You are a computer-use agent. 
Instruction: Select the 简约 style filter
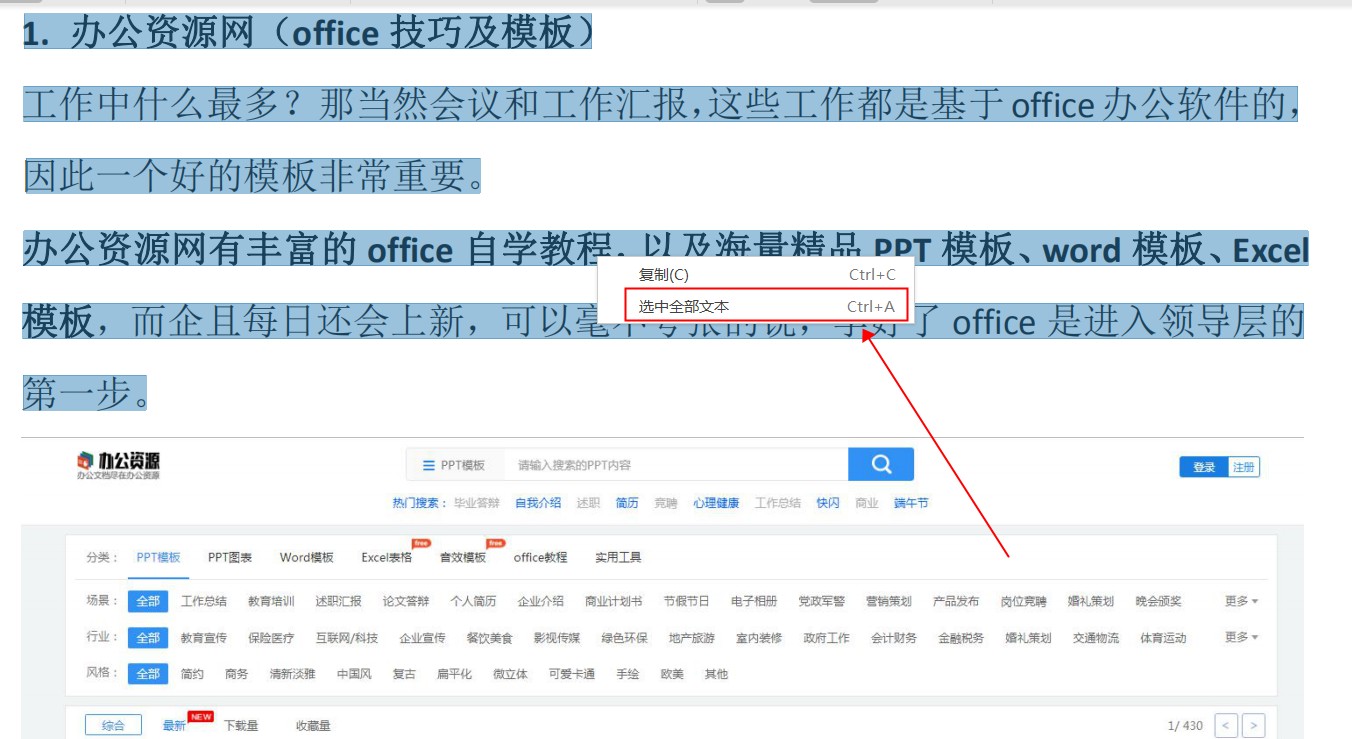click(x=192, y=674)
